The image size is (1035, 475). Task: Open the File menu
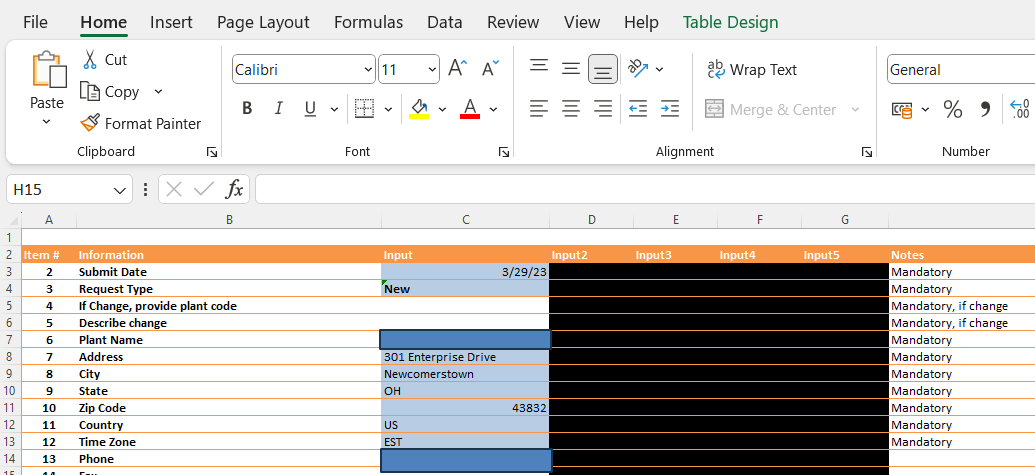coord(35,22)
